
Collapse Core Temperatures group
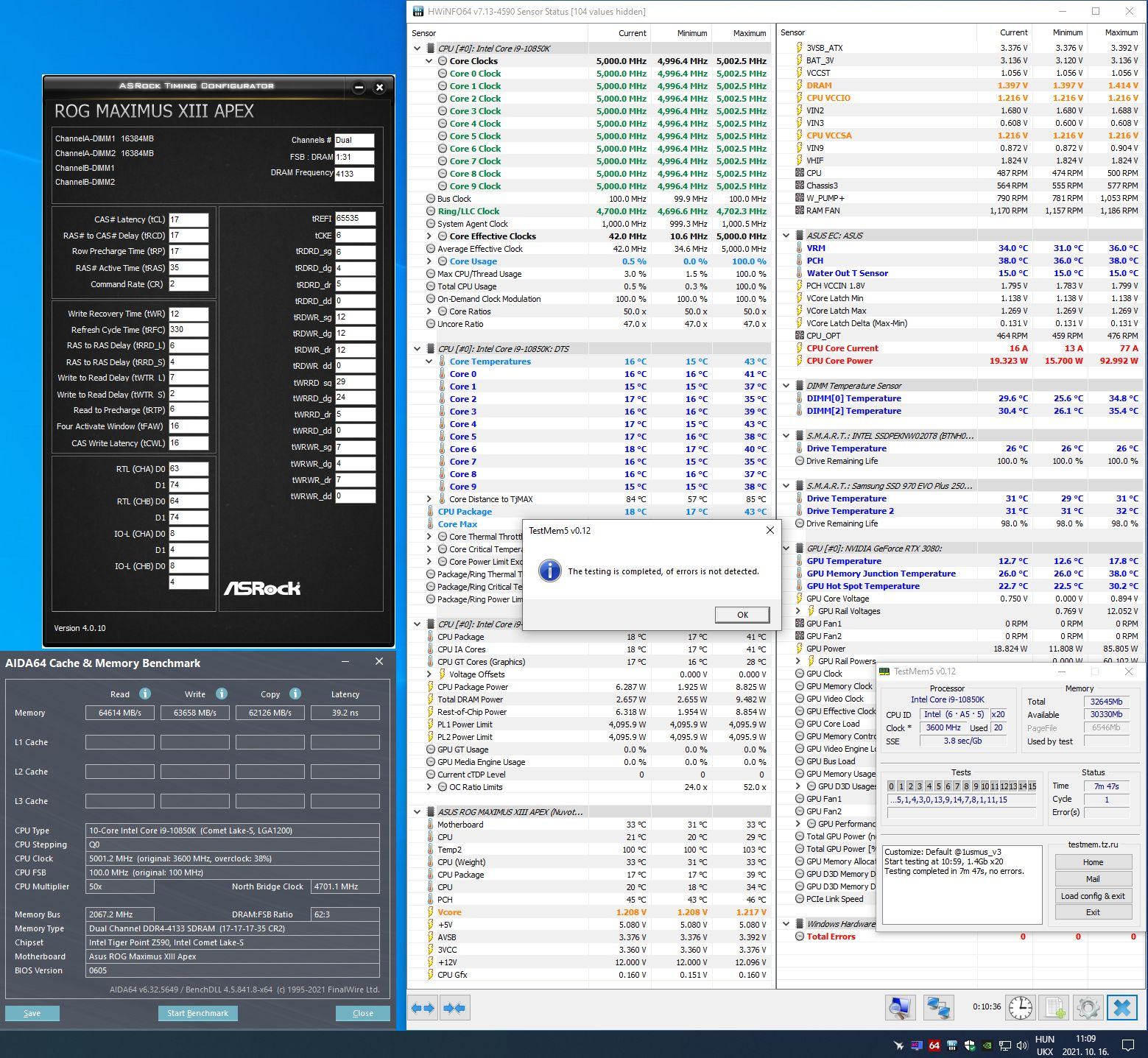(429, 362)
